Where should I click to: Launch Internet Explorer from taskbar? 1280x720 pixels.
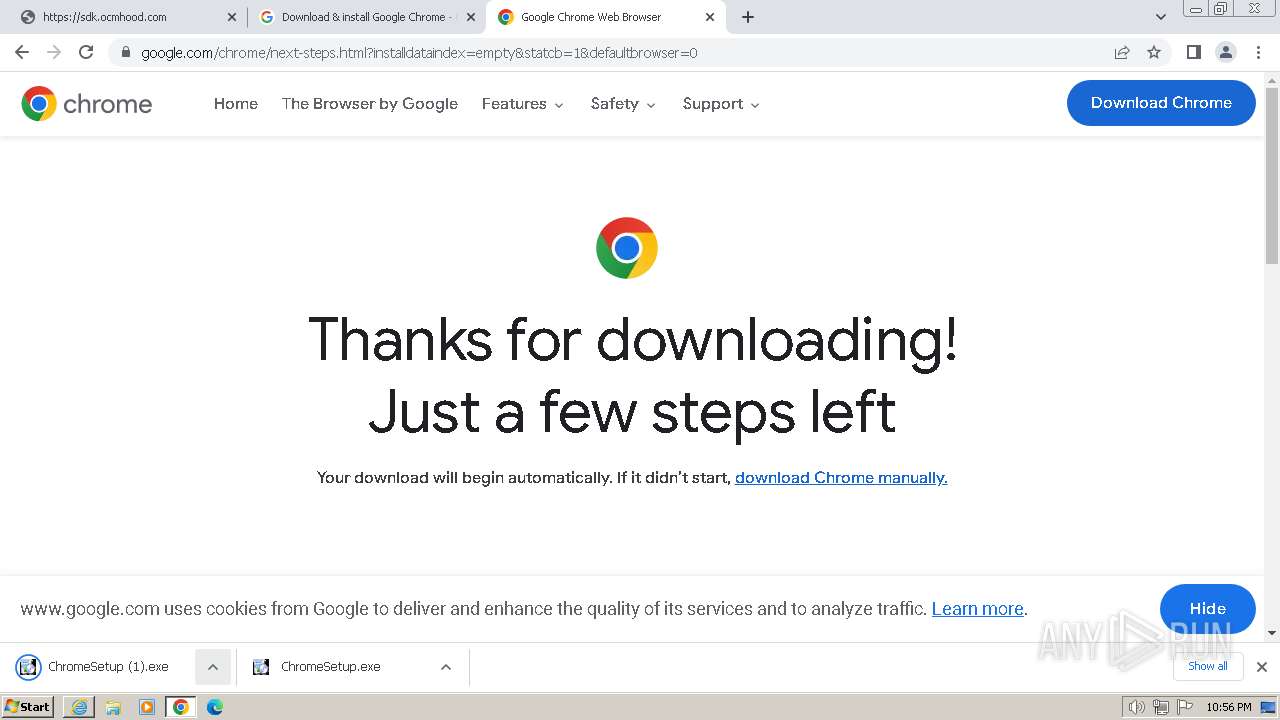pyautogui.click(x=79, y=707)
